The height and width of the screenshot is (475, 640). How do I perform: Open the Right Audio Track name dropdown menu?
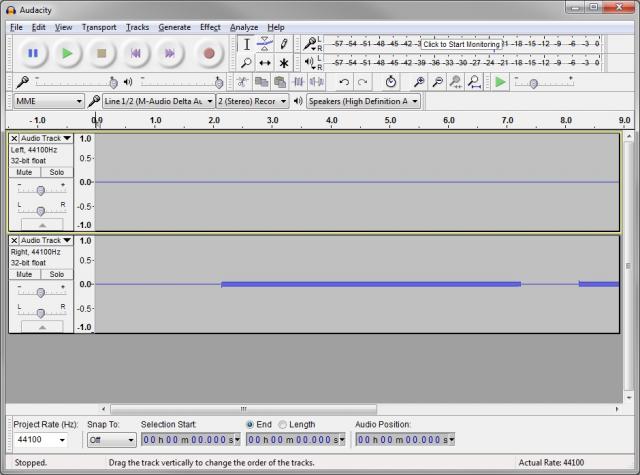[46, 240]
